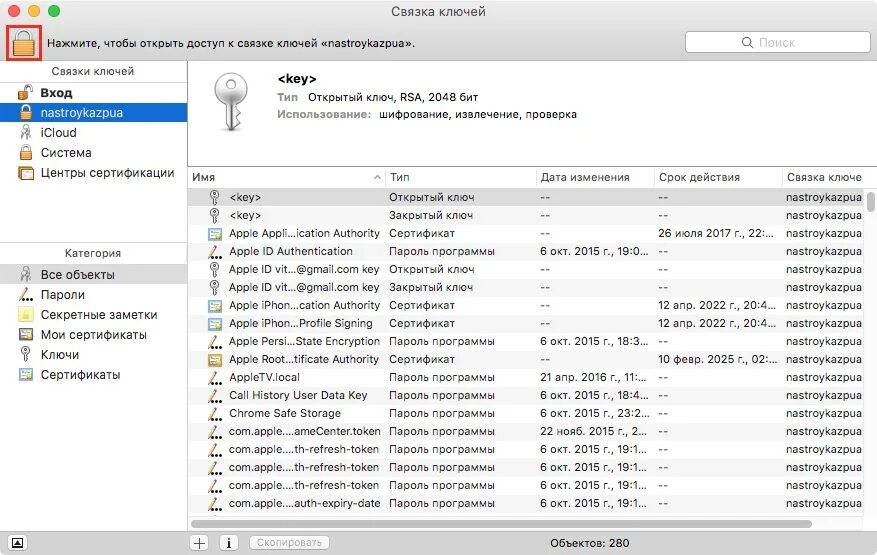This screenshot has height=555, width=877.
Task: Click the Пароли pencil icon
Action: pos(26,295)
